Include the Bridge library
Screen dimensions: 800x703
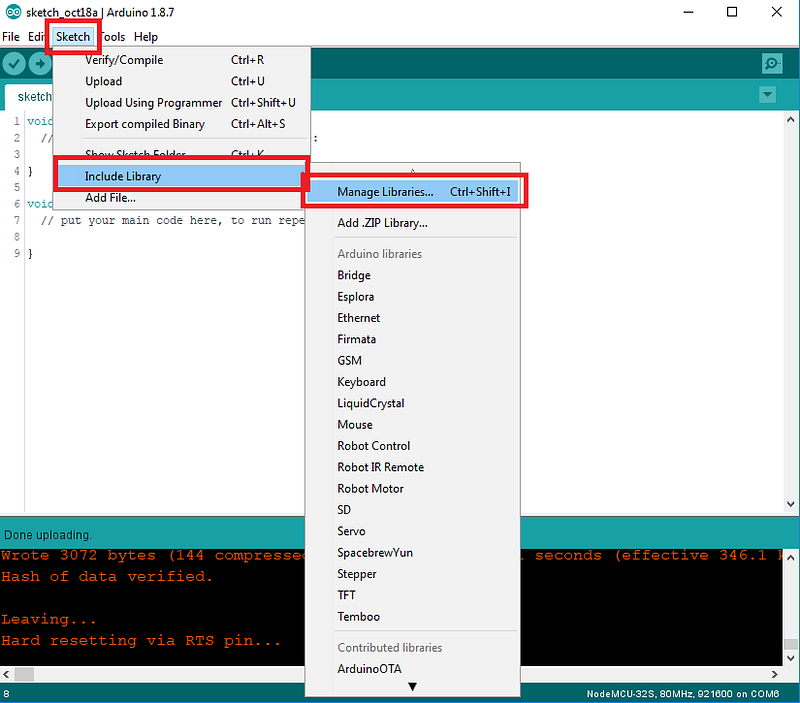[412, 275]
